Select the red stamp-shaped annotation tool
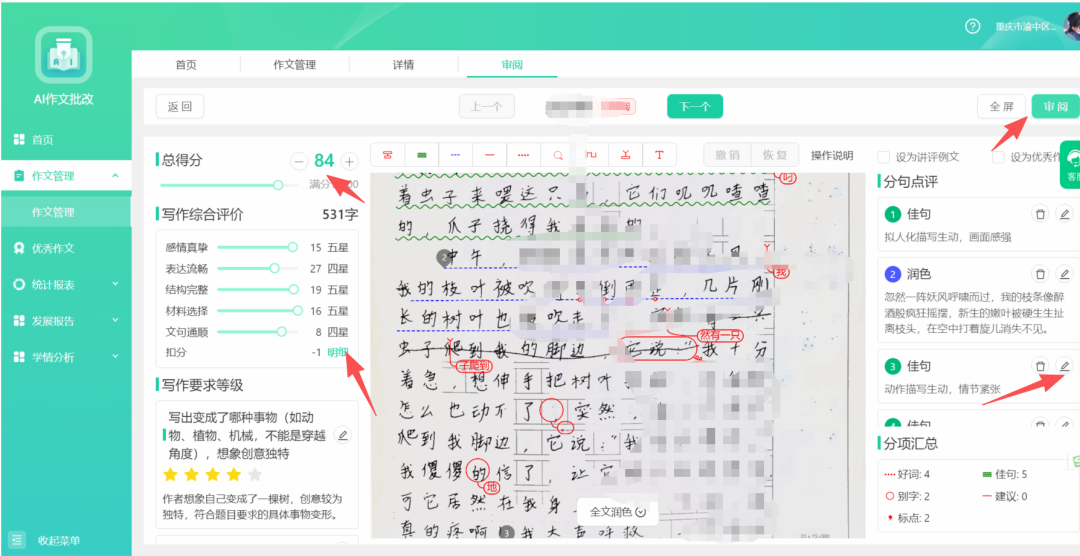This screenshot has height=556, width=1080. pos(625,155)
